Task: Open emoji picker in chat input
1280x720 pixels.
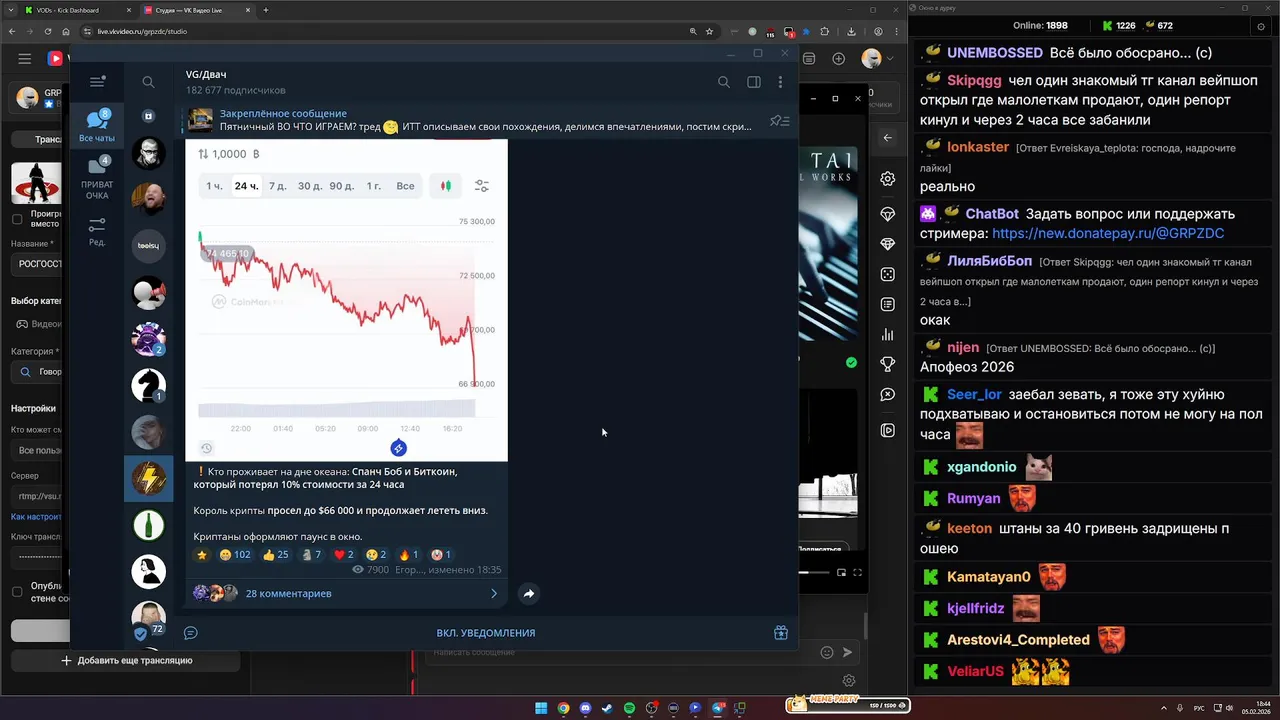Action: coord(827,652)
